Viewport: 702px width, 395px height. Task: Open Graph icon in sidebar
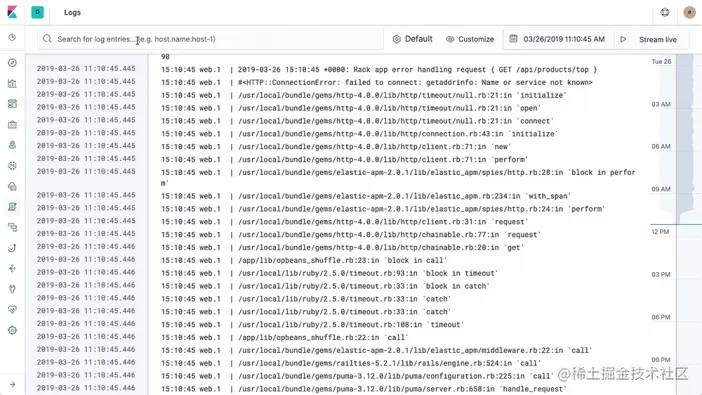tap(12, 268)
